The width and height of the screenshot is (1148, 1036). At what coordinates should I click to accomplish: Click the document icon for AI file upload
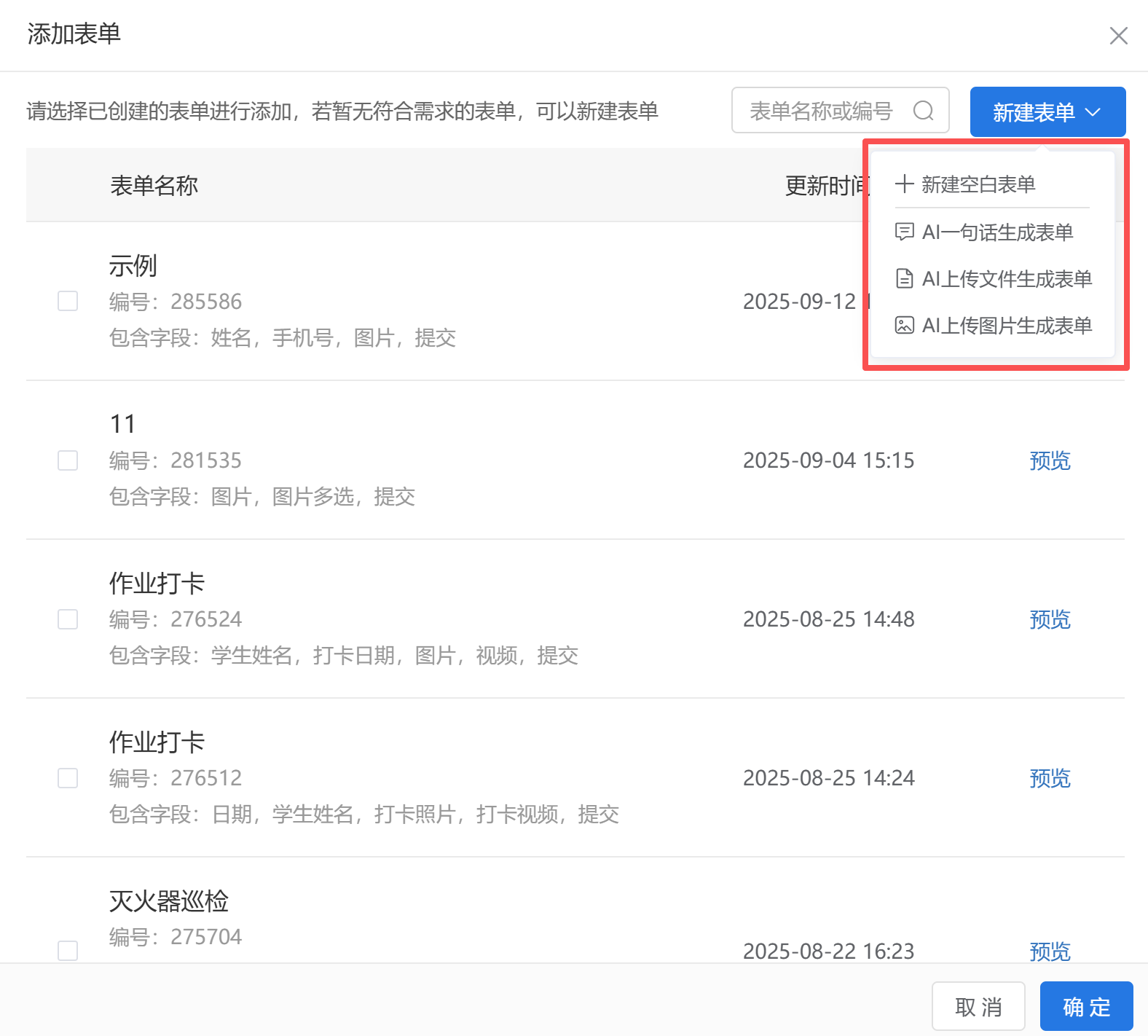point(904,279)
